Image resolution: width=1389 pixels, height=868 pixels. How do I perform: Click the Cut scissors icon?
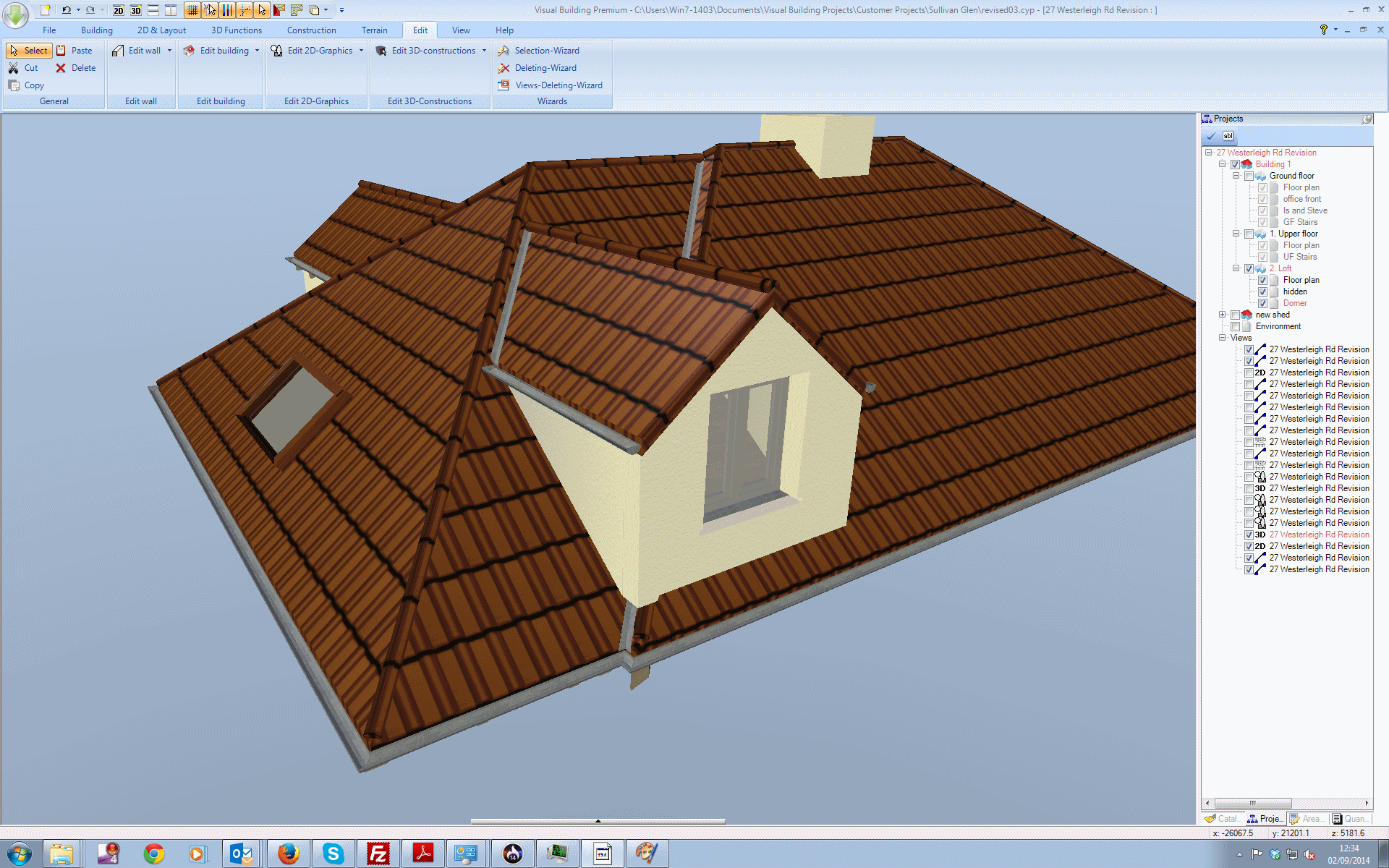click(14, 68)
